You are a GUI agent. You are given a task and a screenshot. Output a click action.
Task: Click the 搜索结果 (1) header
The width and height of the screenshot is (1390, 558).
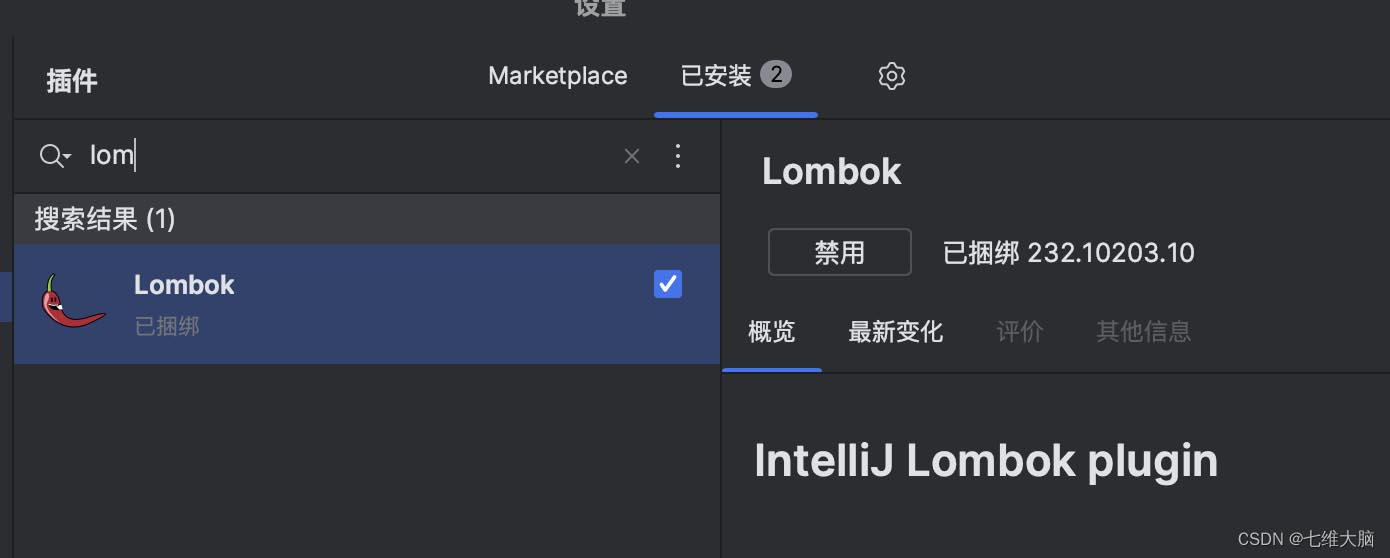click(105, 219)
